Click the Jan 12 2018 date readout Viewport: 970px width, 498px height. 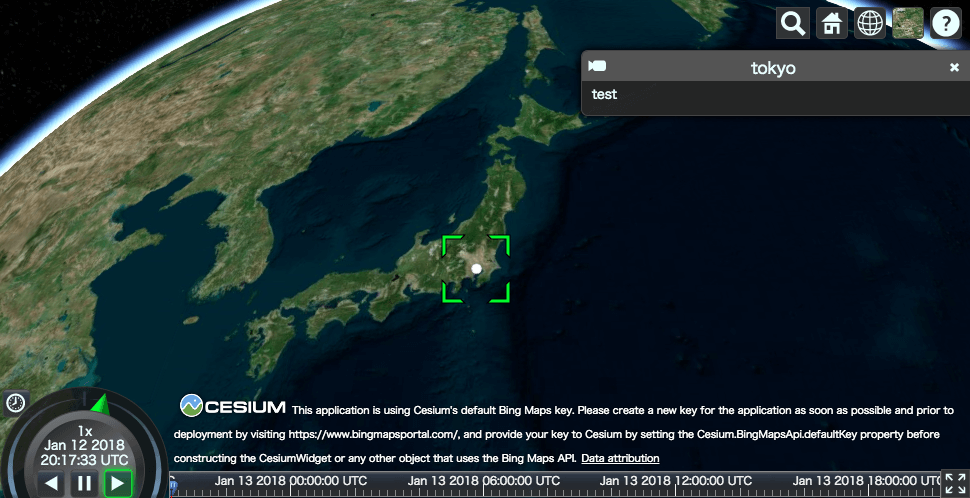coord(84,445)
